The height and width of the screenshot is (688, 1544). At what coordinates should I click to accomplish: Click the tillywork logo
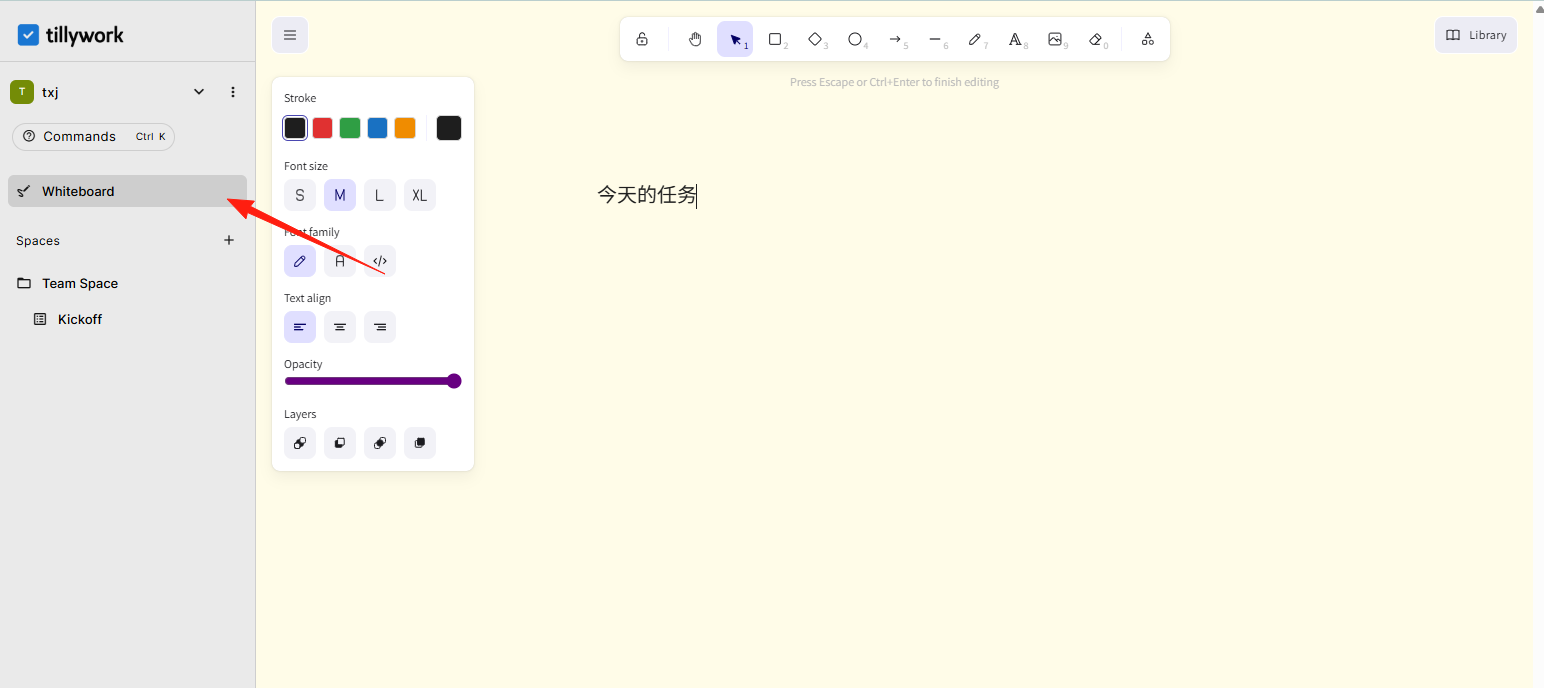point(71,35)
